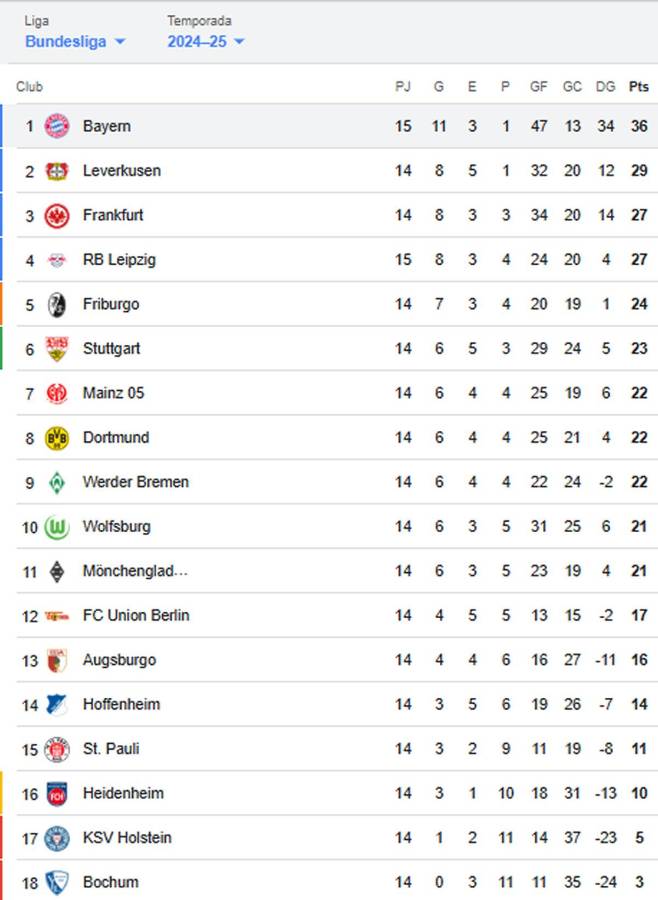658x900 pixels.
Task: Select the Borussia Dortmund crest
Action: [59, 437]
